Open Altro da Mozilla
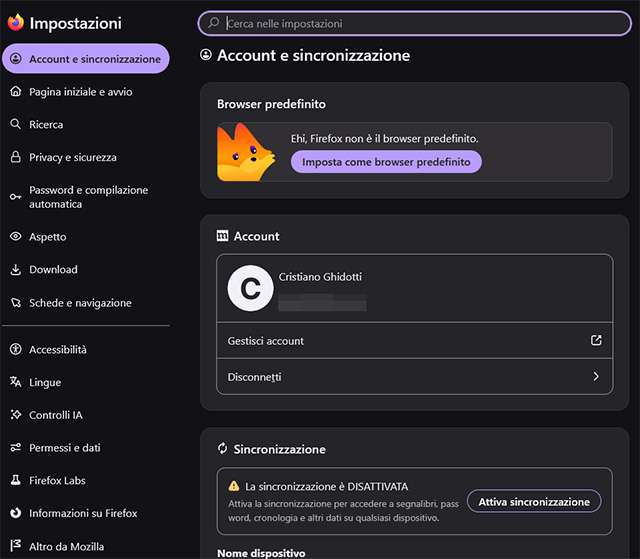Image resolution: width=640 pixels, height=559 pixels. pos(85,546)
